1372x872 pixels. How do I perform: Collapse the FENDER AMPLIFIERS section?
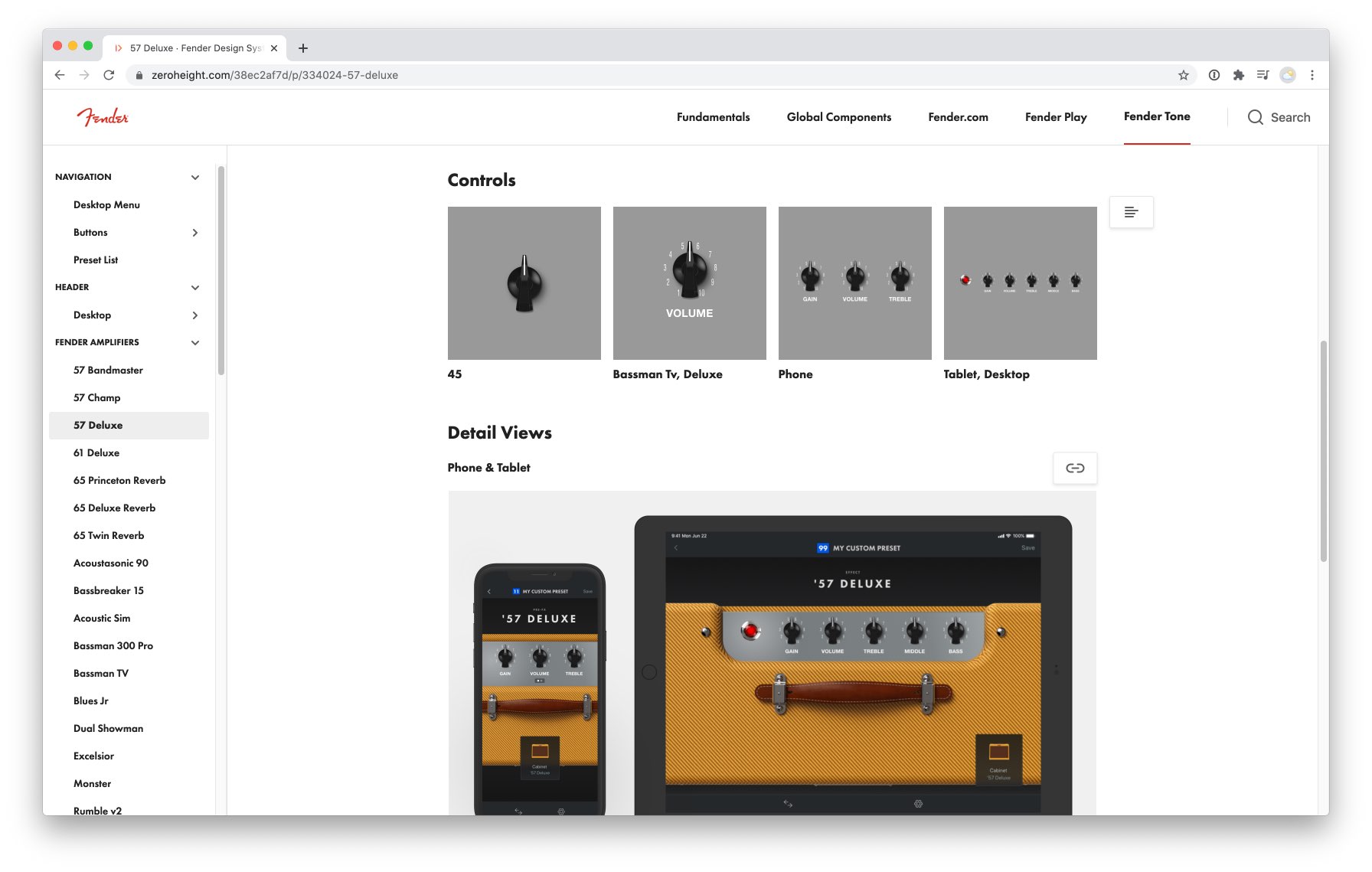click(195, 342)
